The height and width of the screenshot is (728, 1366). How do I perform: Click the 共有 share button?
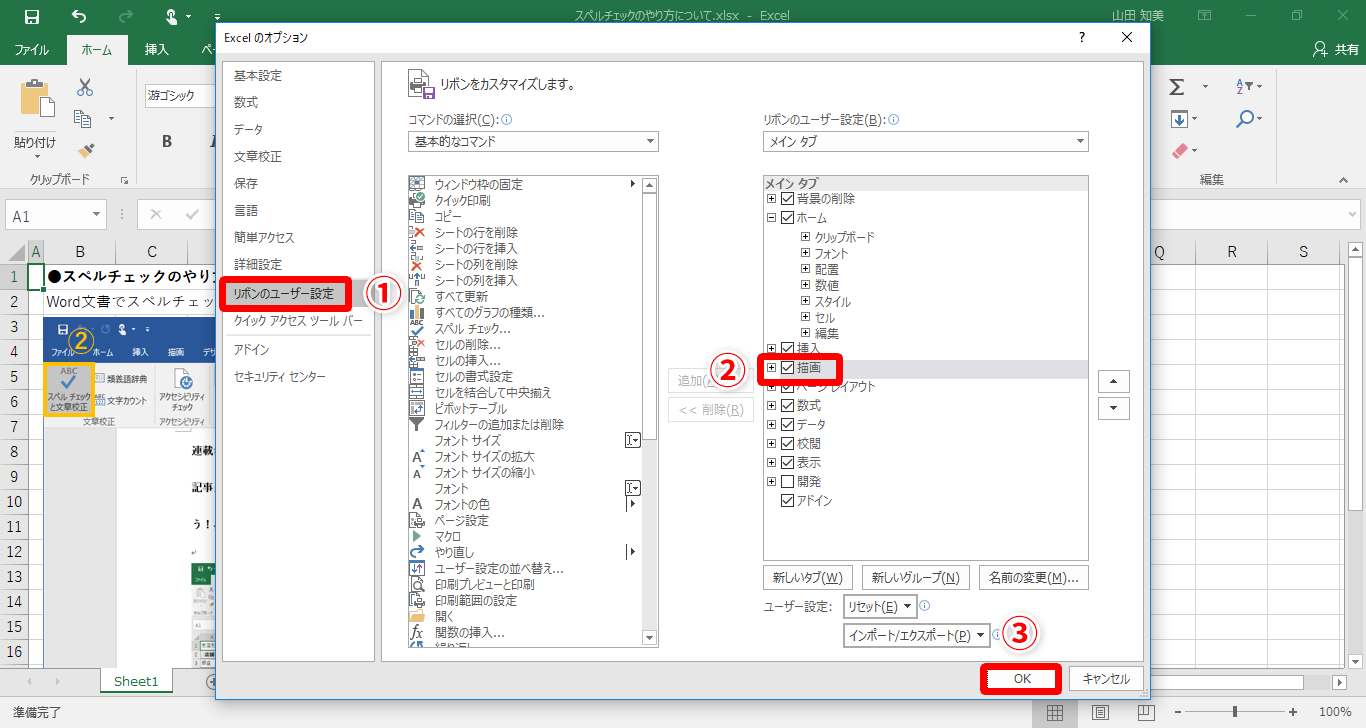coord(1334,49)
